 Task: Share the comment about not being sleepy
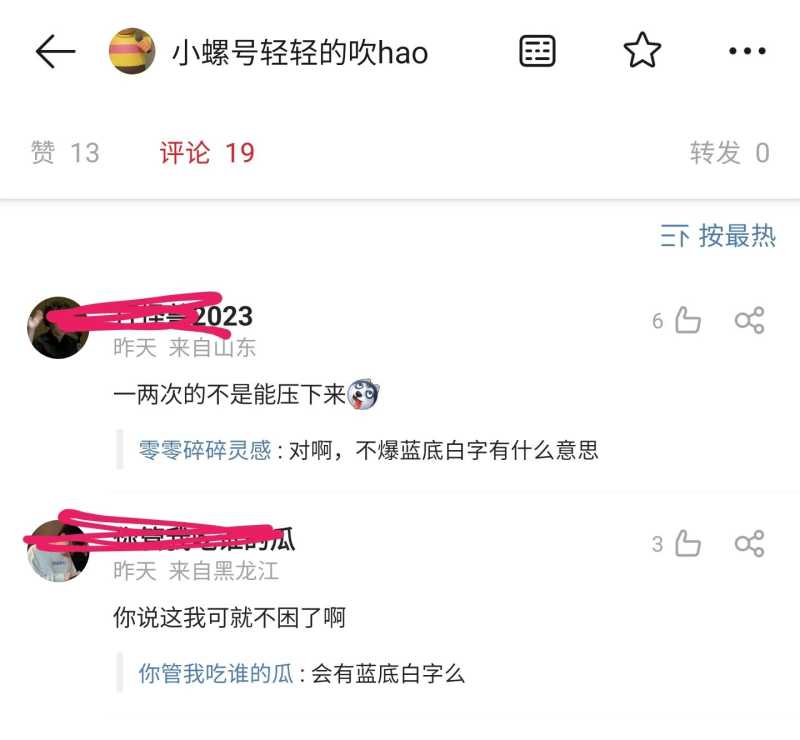click(749, 544)
